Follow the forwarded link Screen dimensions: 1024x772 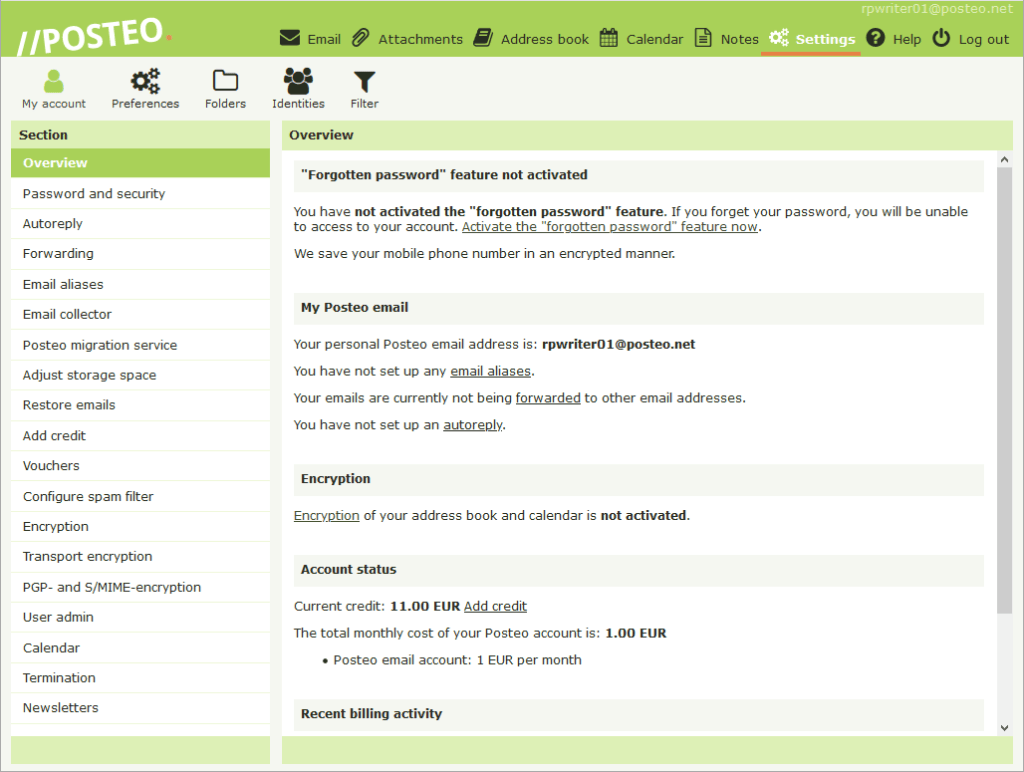click(x=548, y=398)
